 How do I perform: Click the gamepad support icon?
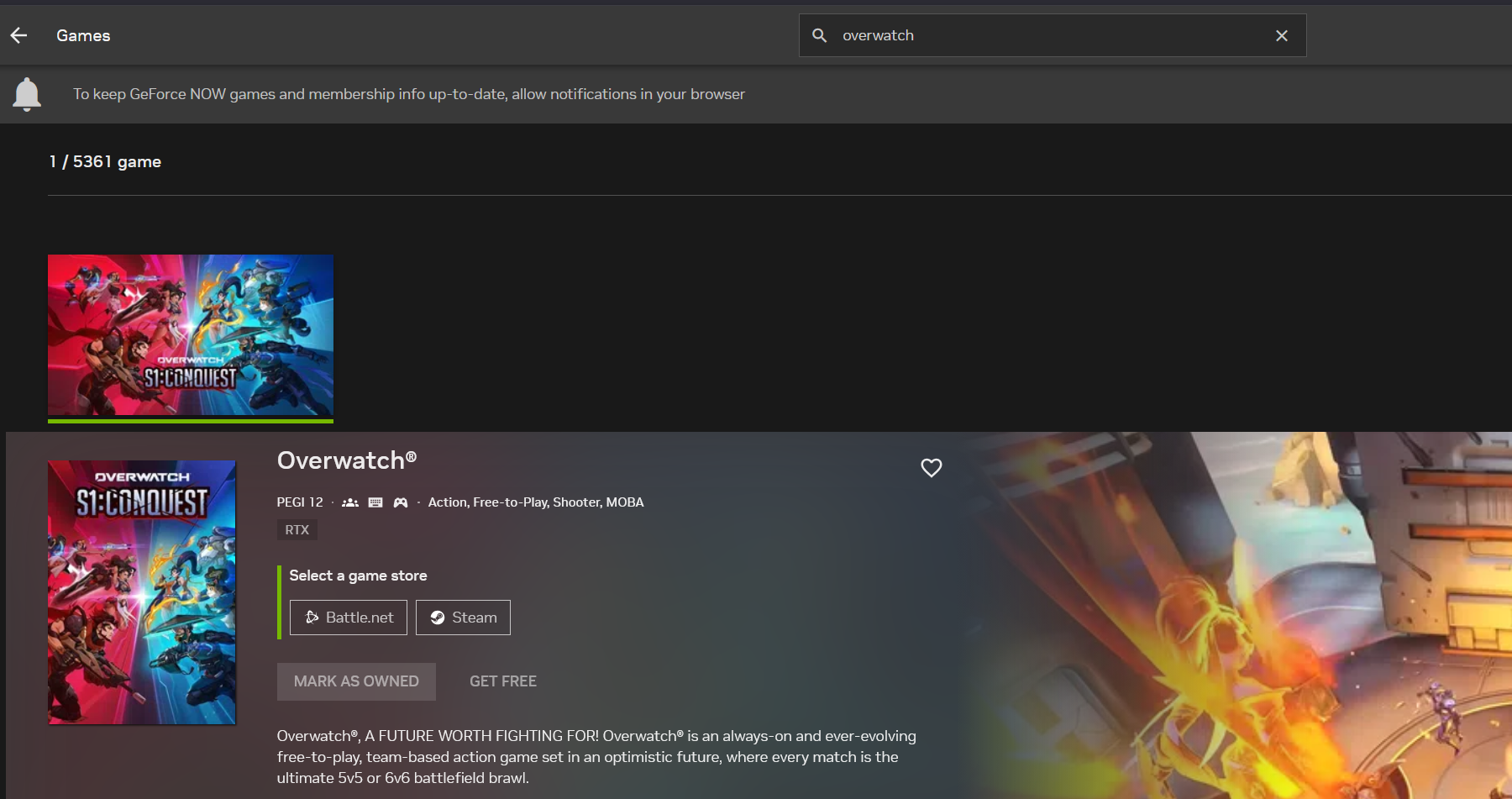(401, 502)
